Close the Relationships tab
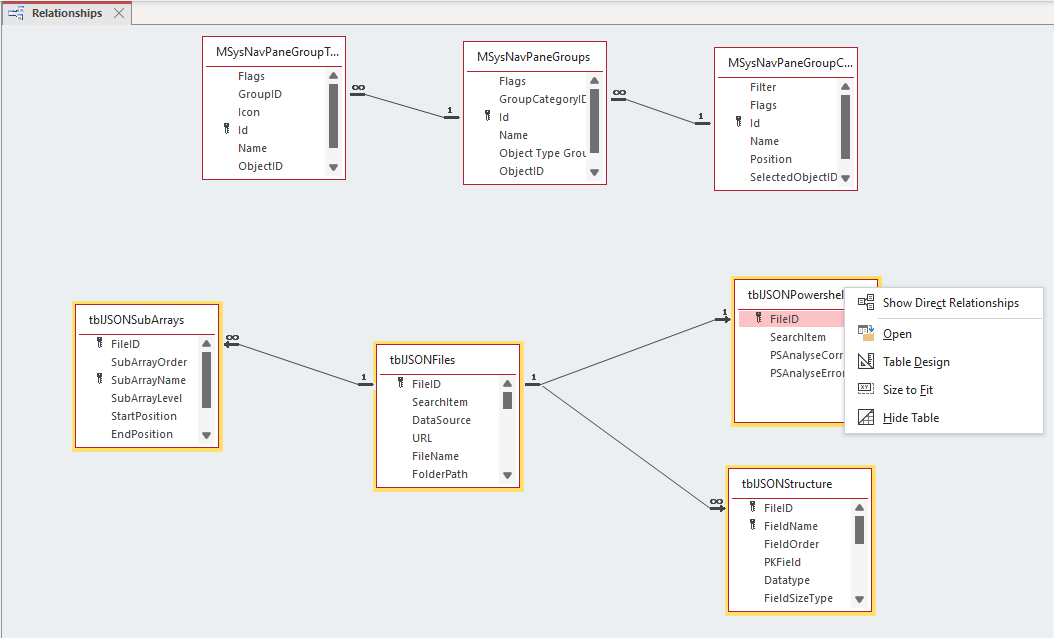The width and height of the screenshot is (1054, 638). (x=119, y=13)
